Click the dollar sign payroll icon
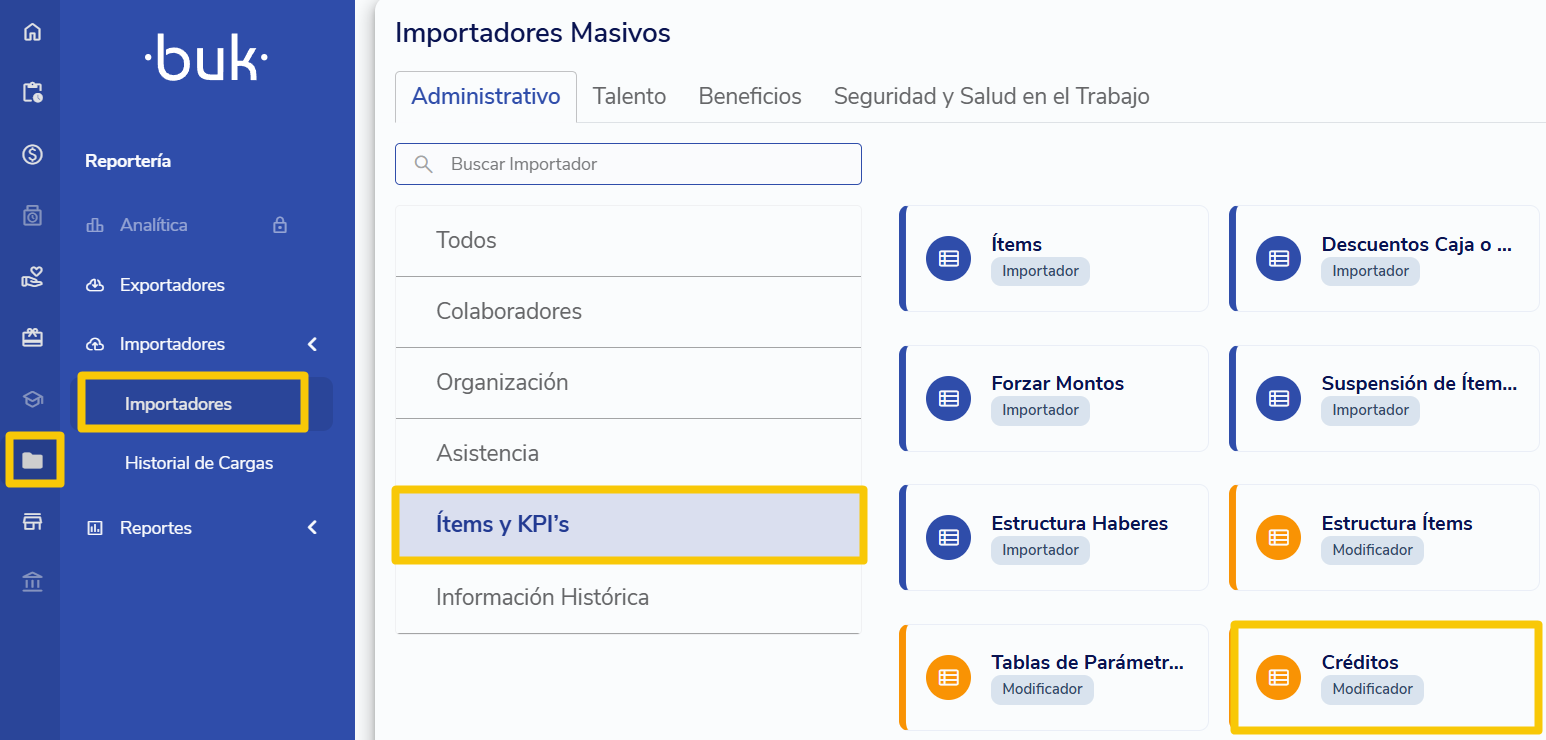 pos(32,154)
